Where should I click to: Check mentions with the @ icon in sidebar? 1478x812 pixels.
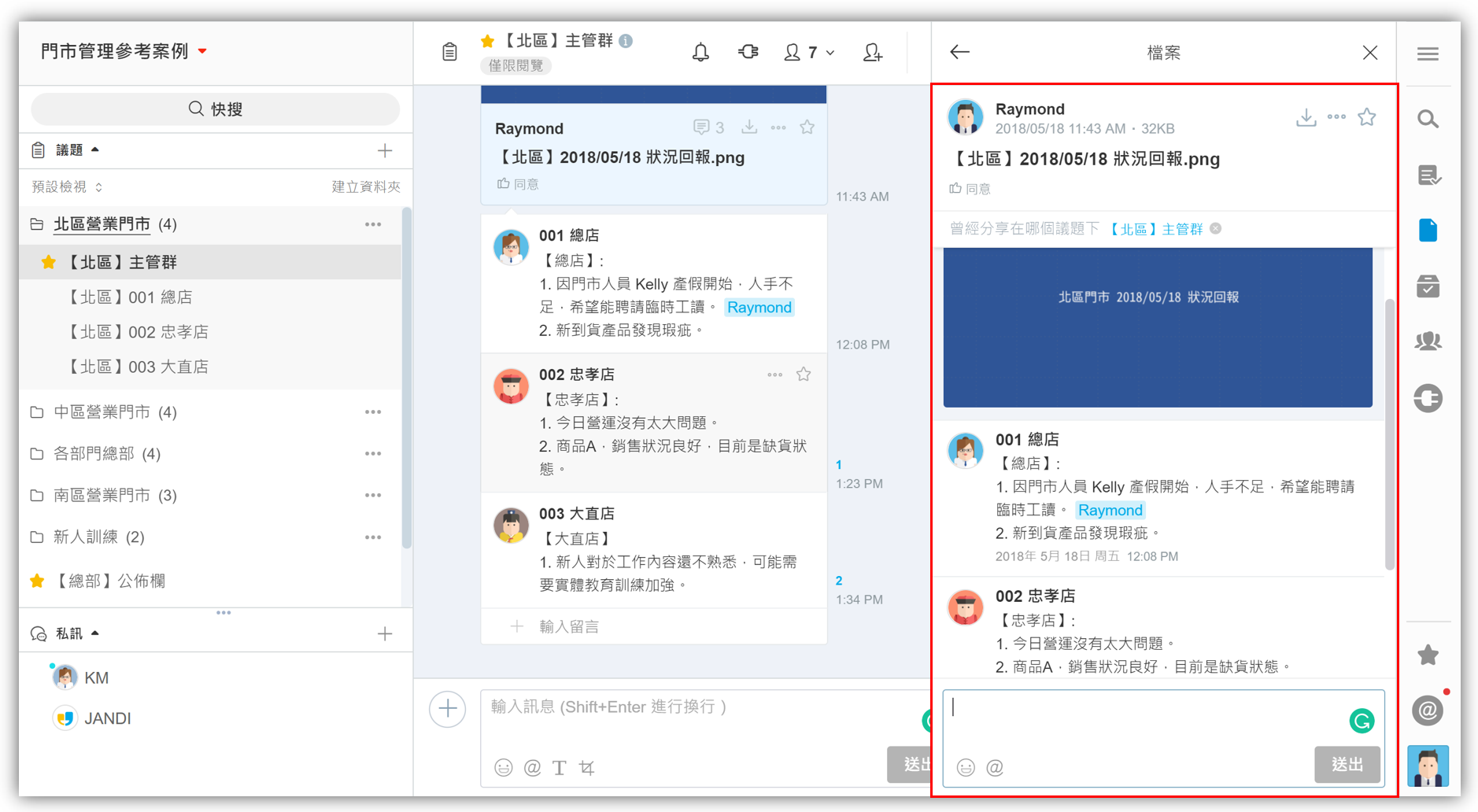pyautogui.click(x=1428, y=710)
